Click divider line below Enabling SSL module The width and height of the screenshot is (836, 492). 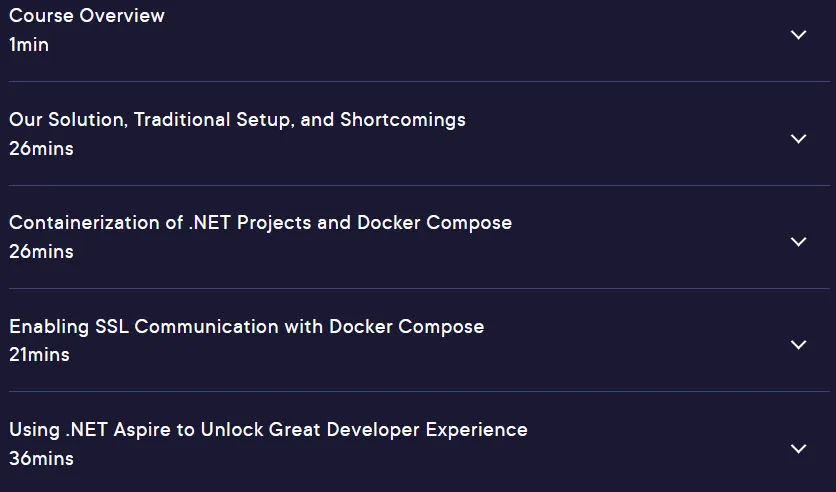pyautogui.click(x=419, y=391)
